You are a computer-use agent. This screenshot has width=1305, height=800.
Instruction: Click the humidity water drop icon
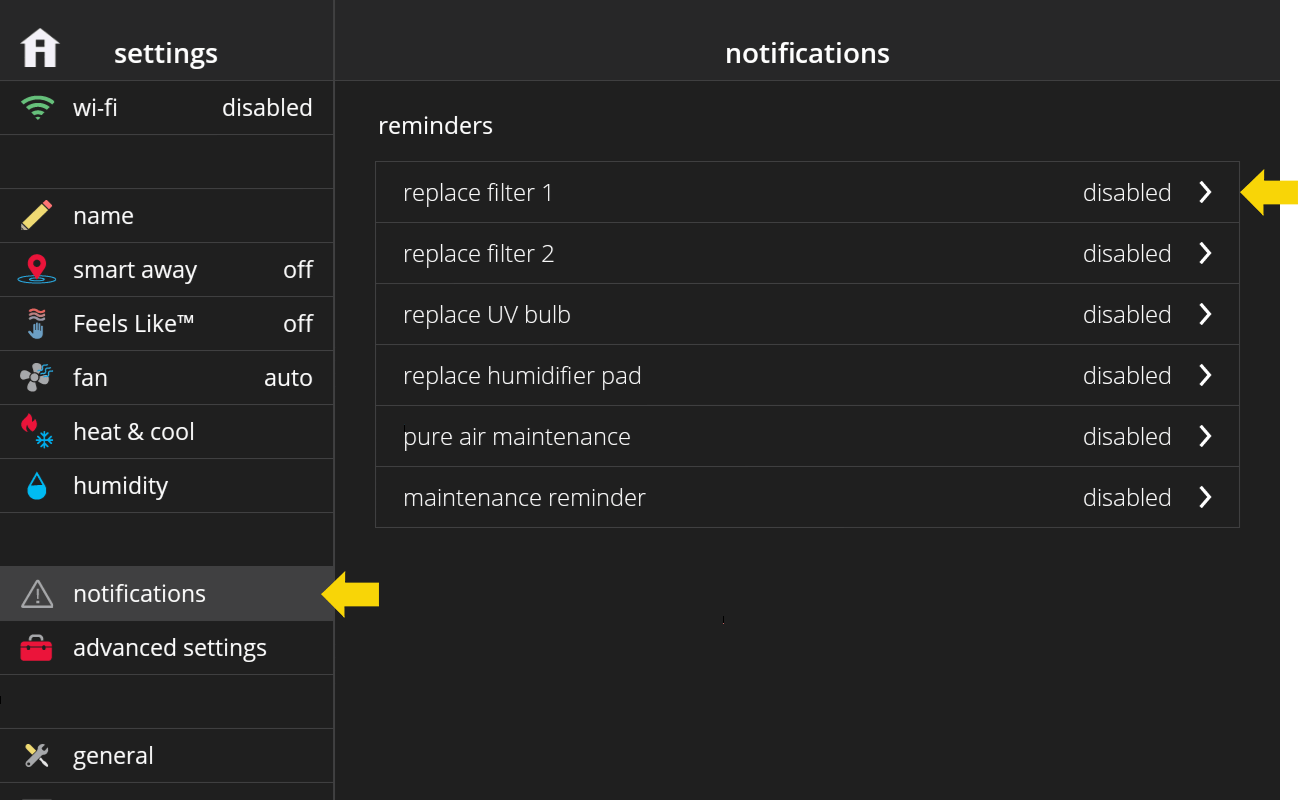pos(37,486)
